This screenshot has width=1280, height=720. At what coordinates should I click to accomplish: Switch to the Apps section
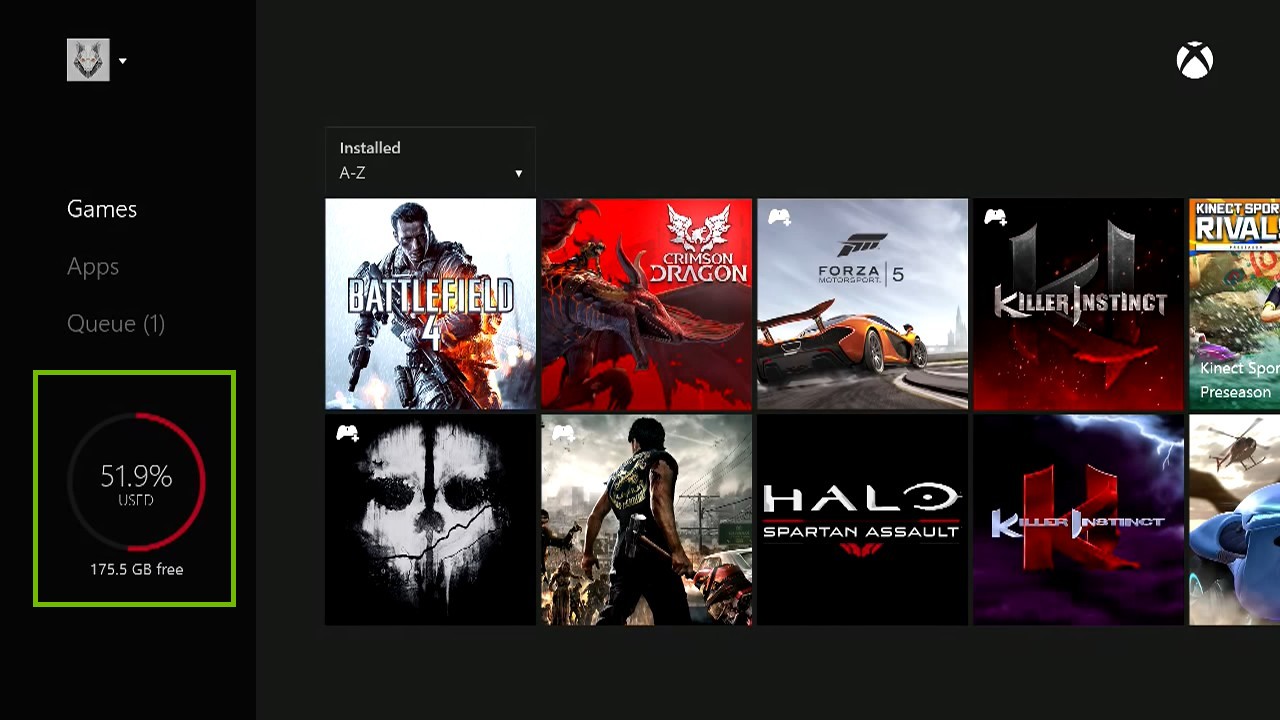[x=93, y=266]
